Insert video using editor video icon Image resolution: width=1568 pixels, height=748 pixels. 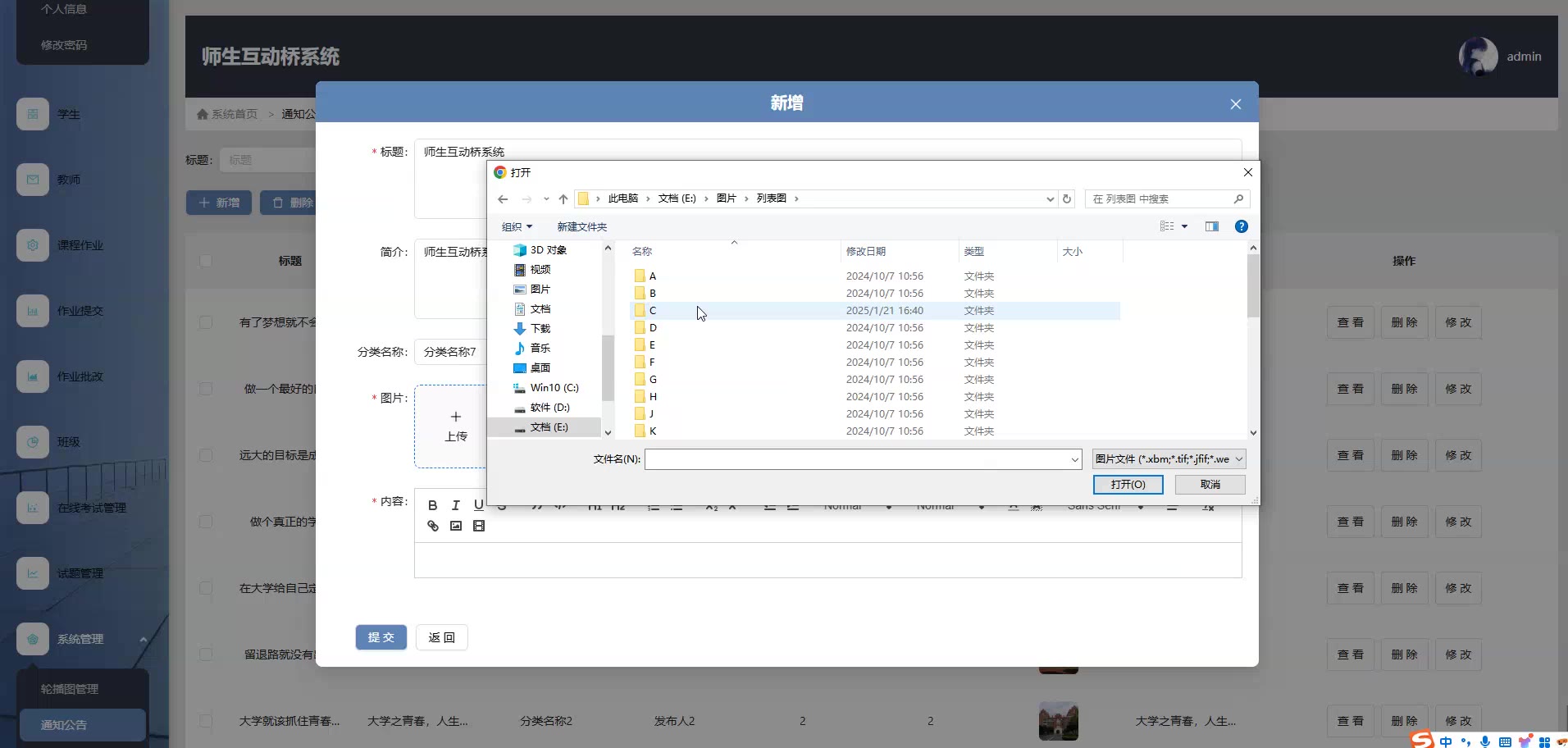pyautogui.click(x=479, y=526)
